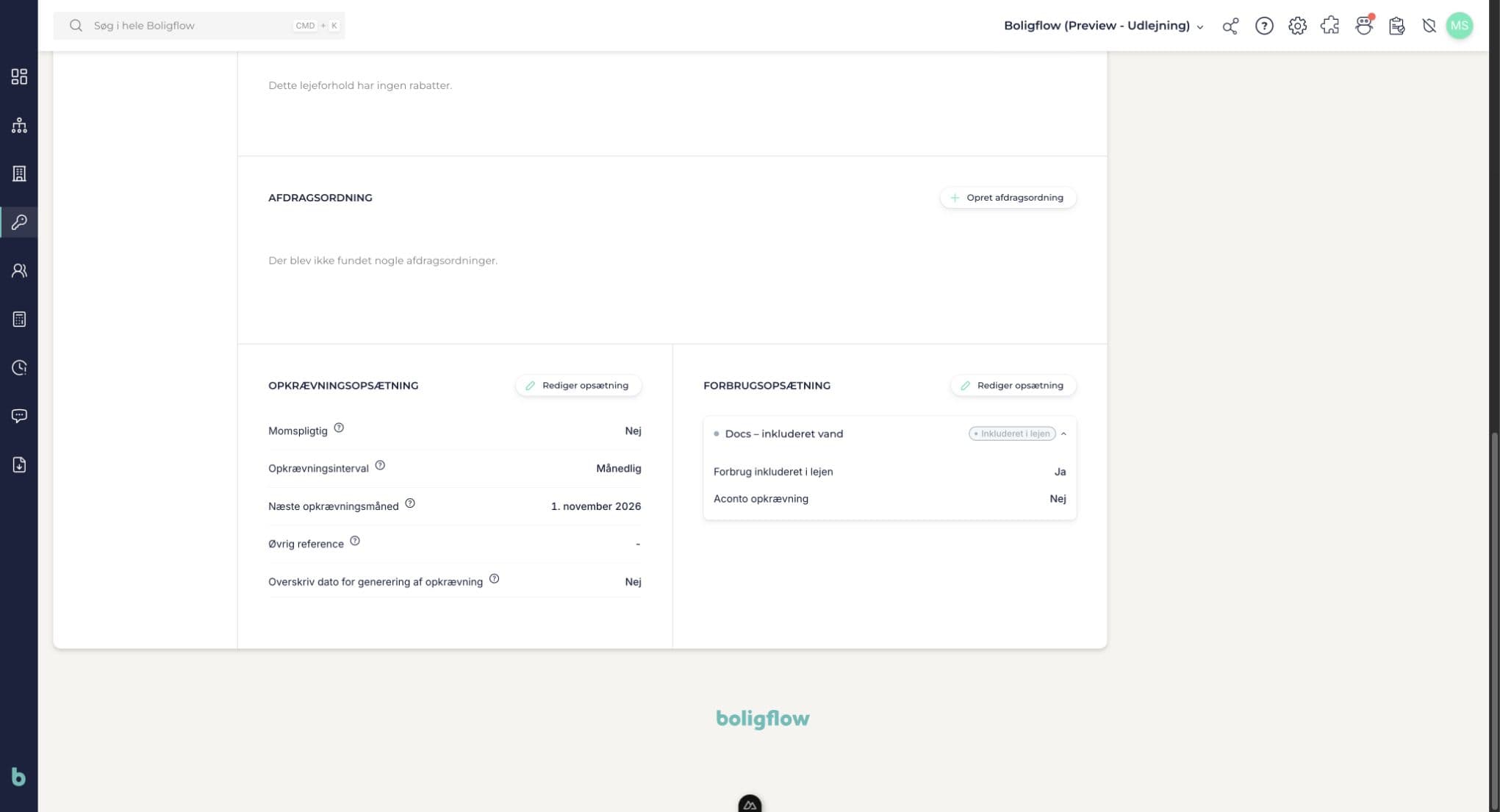Viewport: 1500px width, 812px height.
Task: Open the organization hierarchy sidebar icon
Action: point(19,125)
